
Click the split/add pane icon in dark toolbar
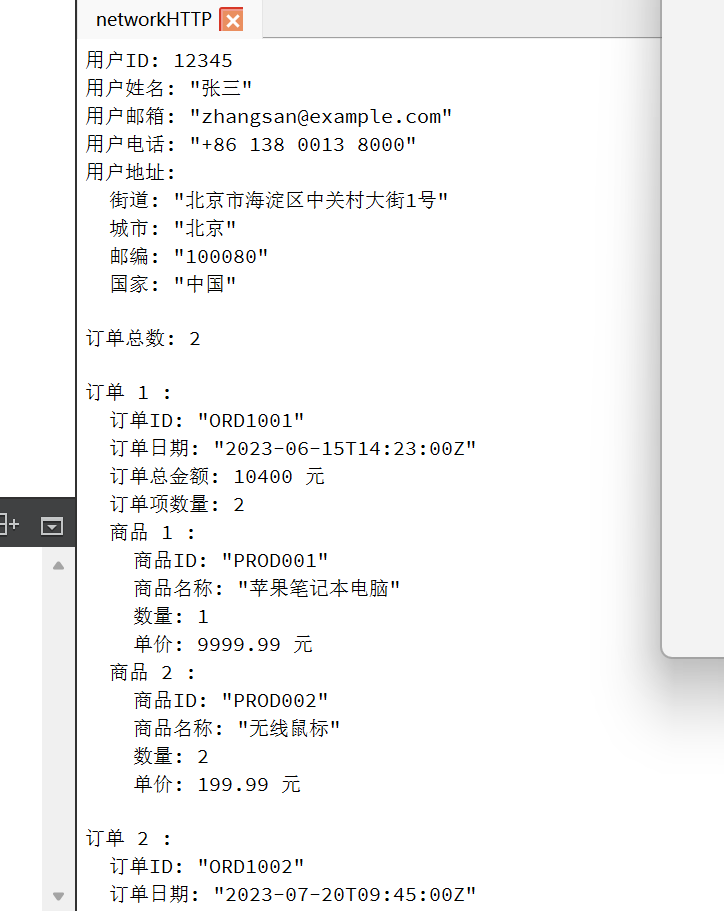[x=8, y=525]
